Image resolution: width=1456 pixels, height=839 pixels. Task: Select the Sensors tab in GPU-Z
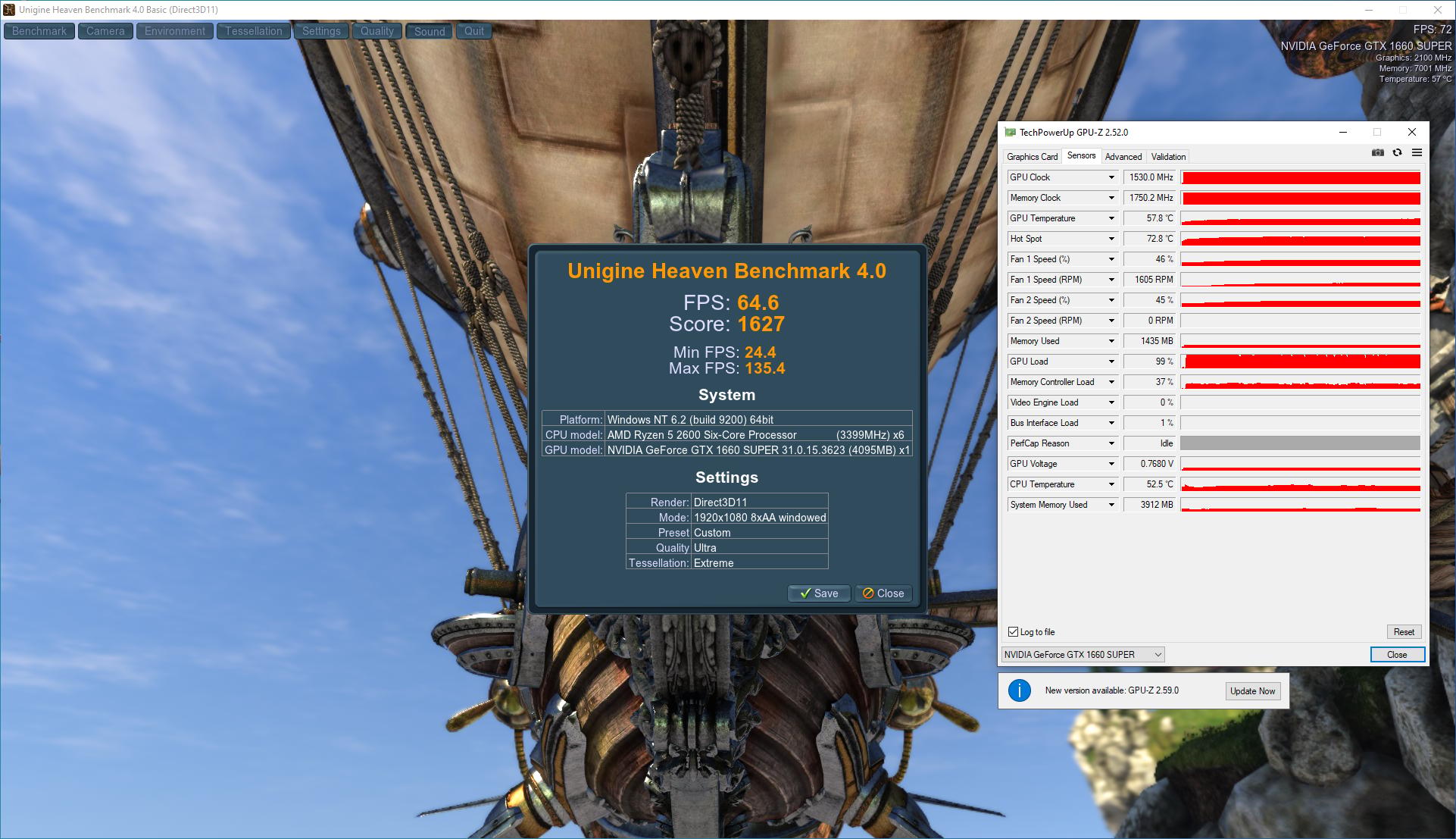(1081, 155)
